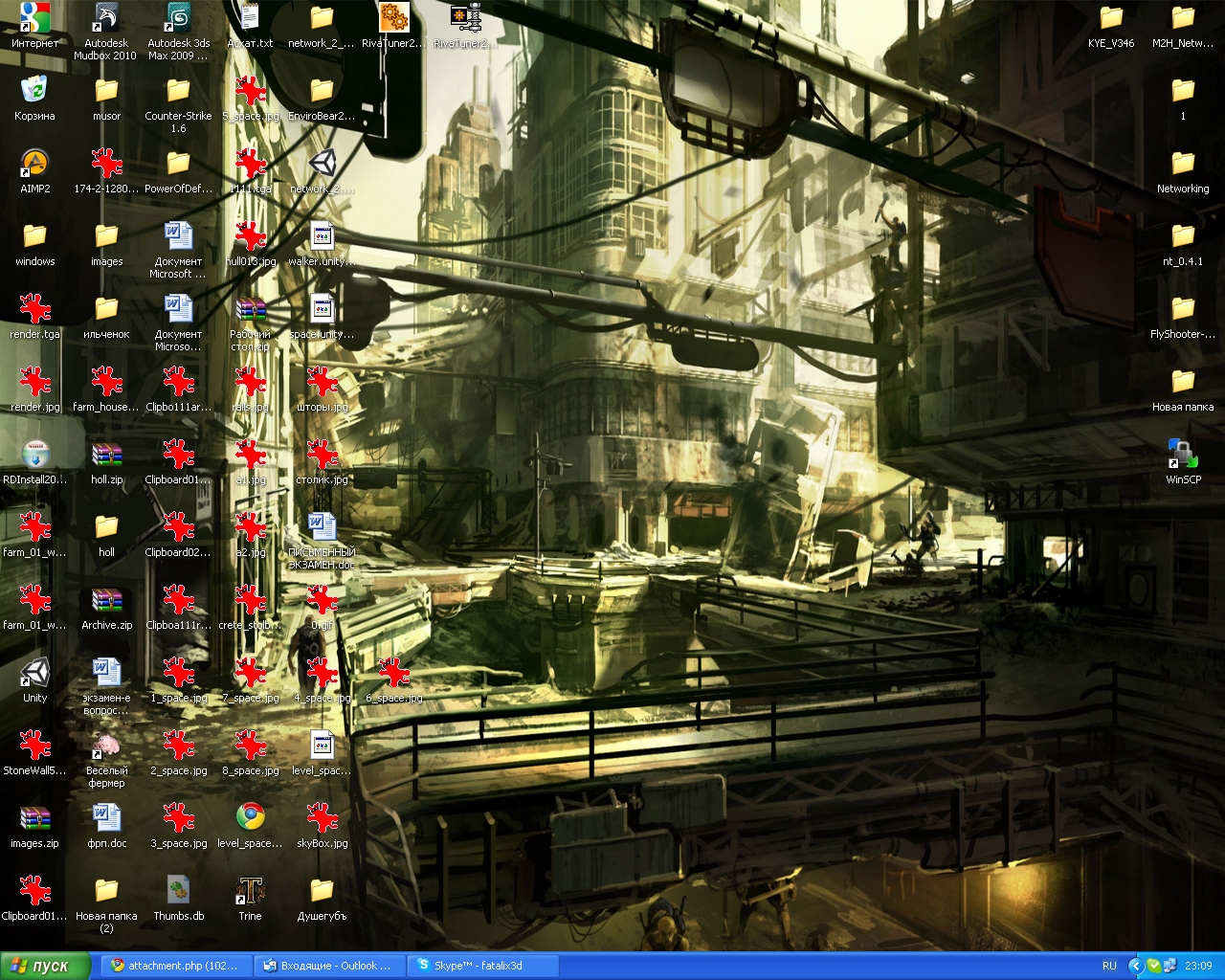
Task: Select the Archive.zip file icon
Action: (x=106, y=601)
